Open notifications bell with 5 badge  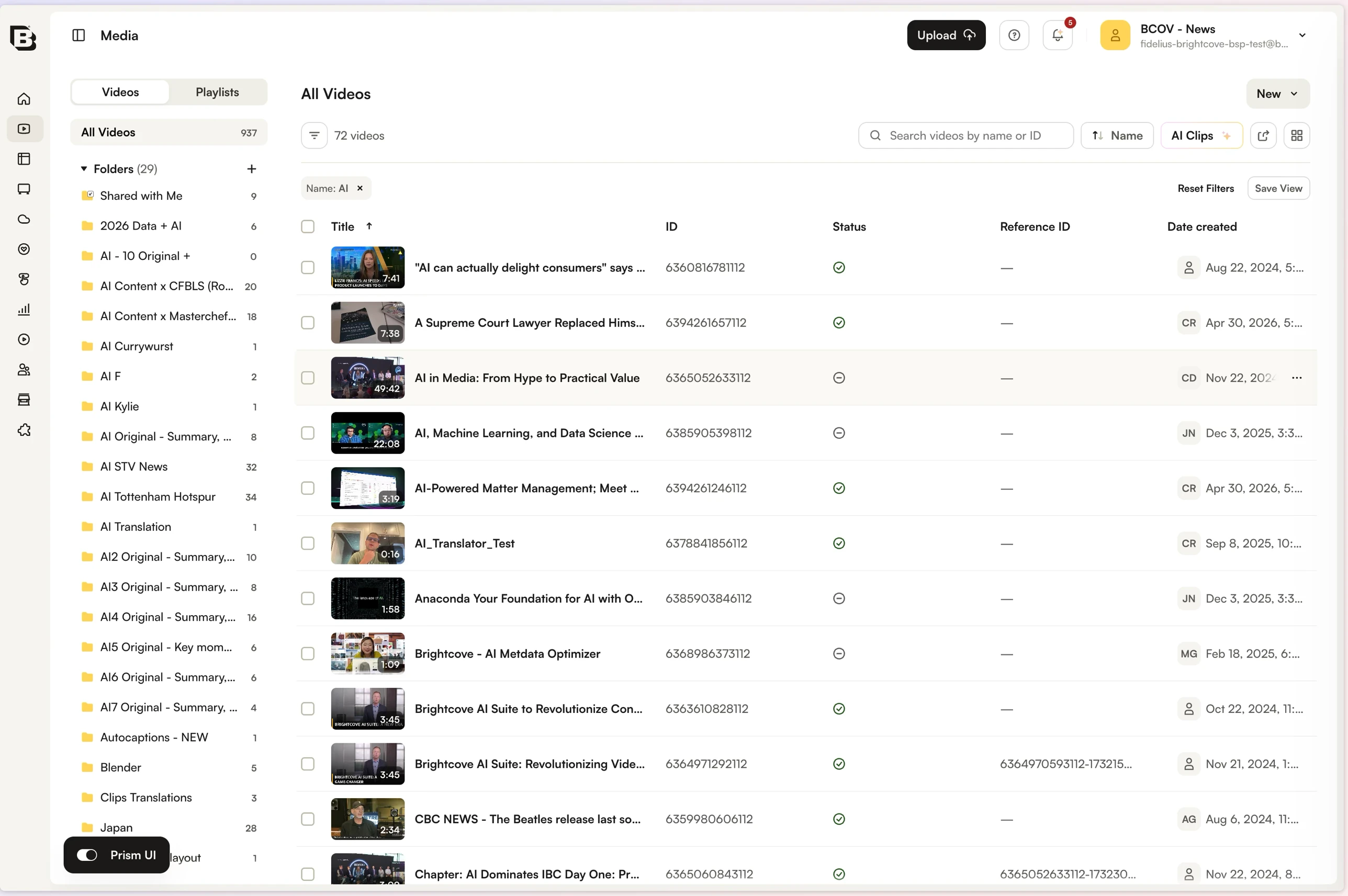(1058, 36)
